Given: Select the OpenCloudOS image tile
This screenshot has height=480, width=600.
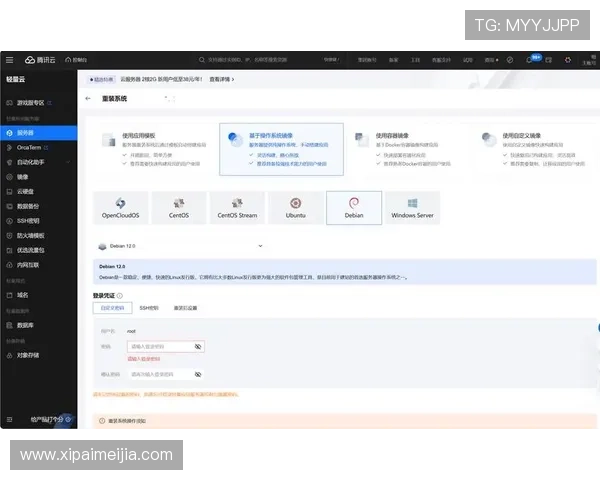Looking at the screenshot, I should coord(123,208).
